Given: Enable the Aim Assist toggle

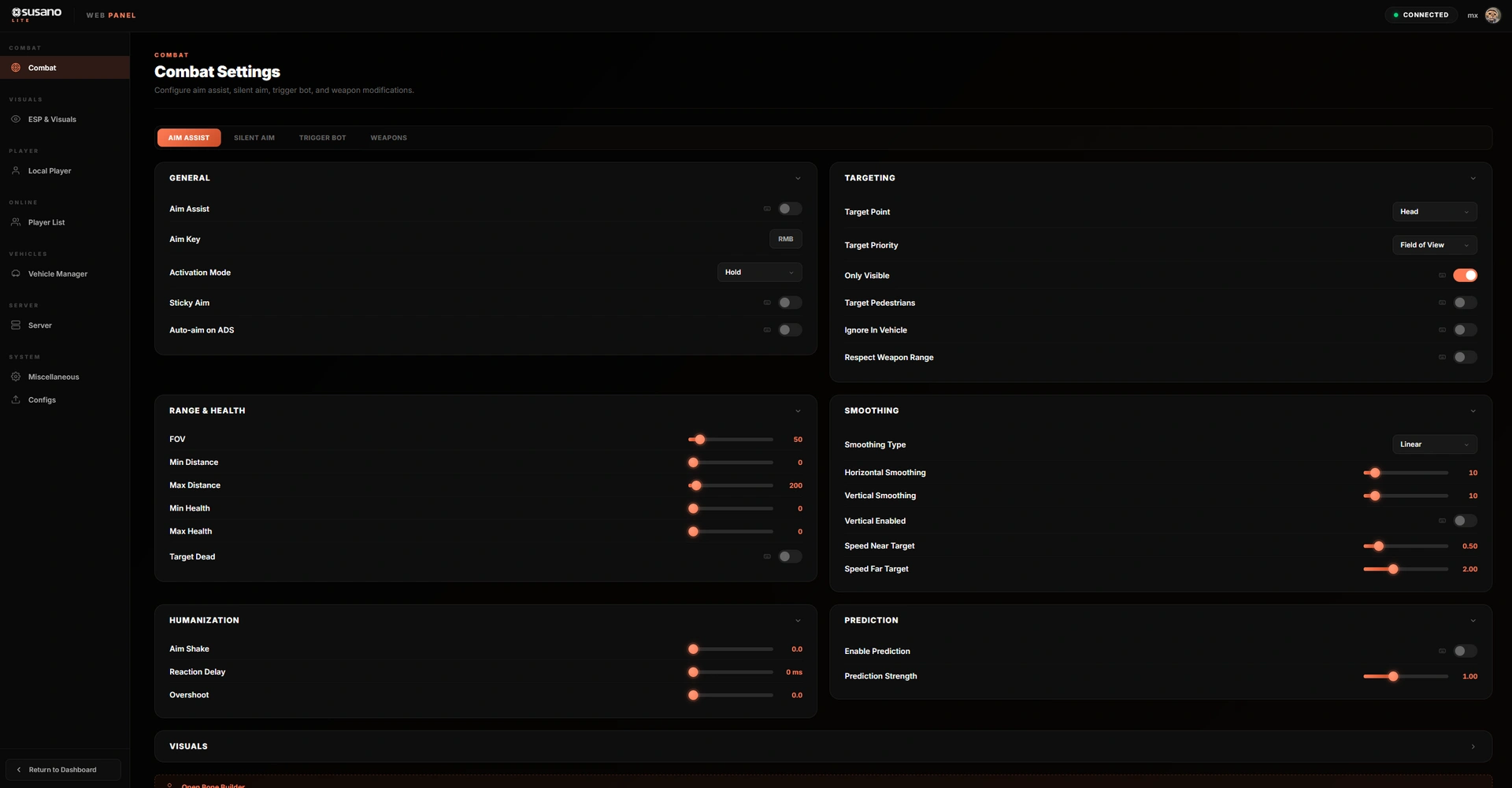Looking at the screenshot, I should point(790,209).
